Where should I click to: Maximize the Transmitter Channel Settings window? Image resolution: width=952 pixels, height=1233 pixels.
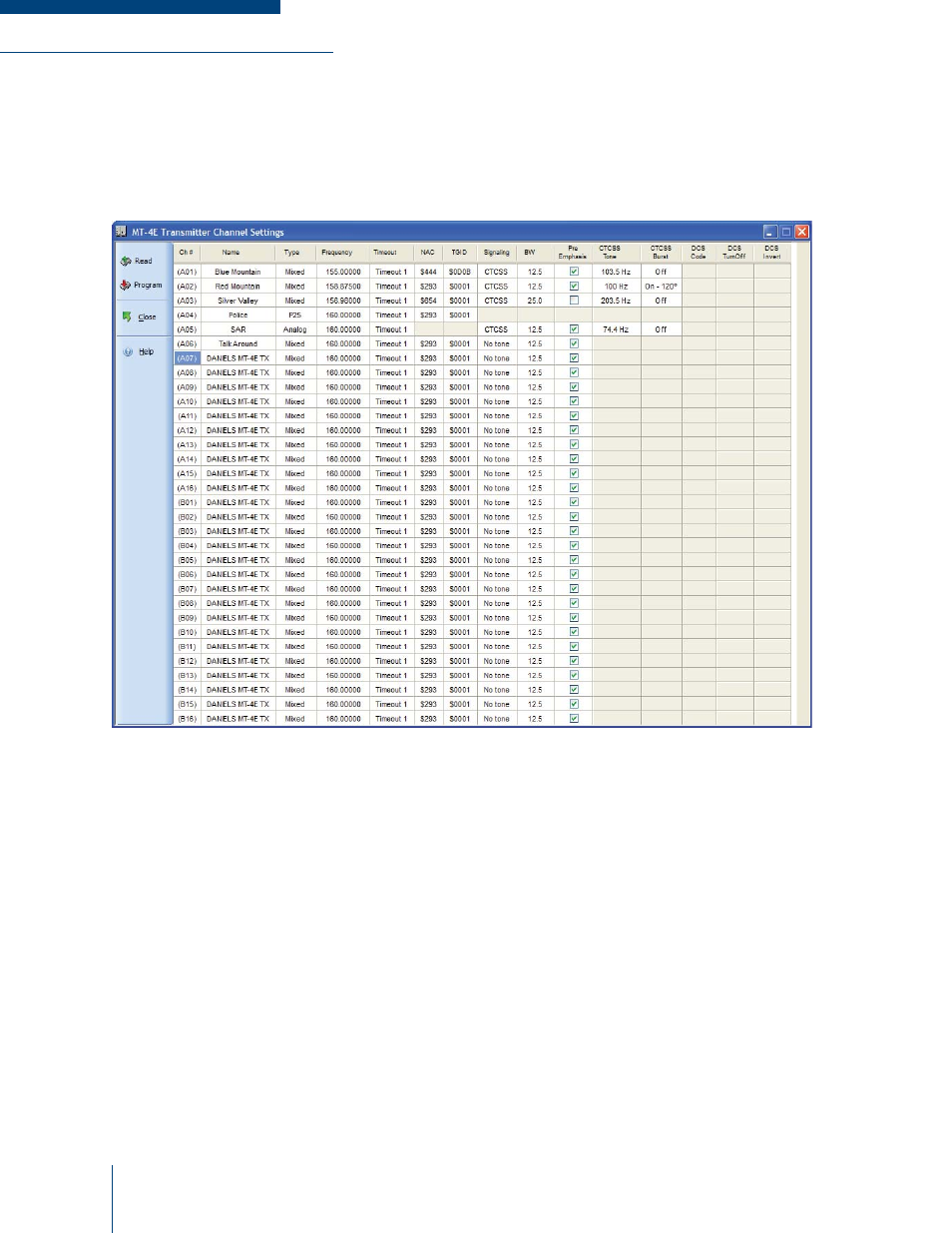click(x=786, y=232)
